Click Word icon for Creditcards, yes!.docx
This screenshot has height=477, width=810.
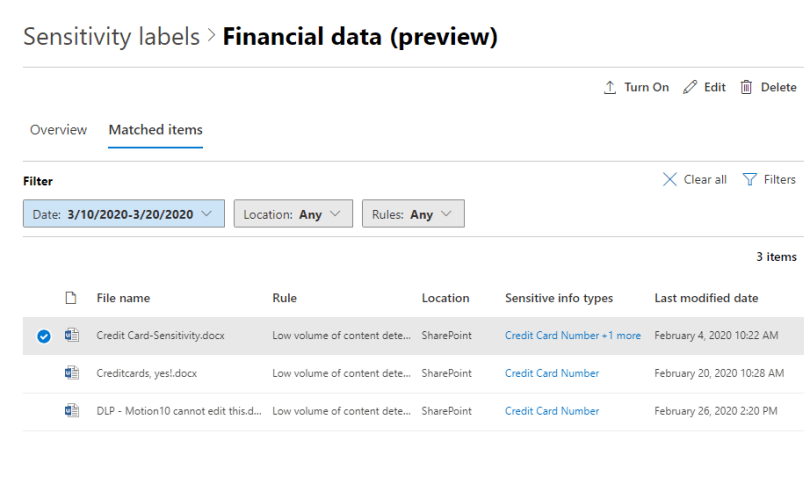pyautogui.click(x=71, y=373)
